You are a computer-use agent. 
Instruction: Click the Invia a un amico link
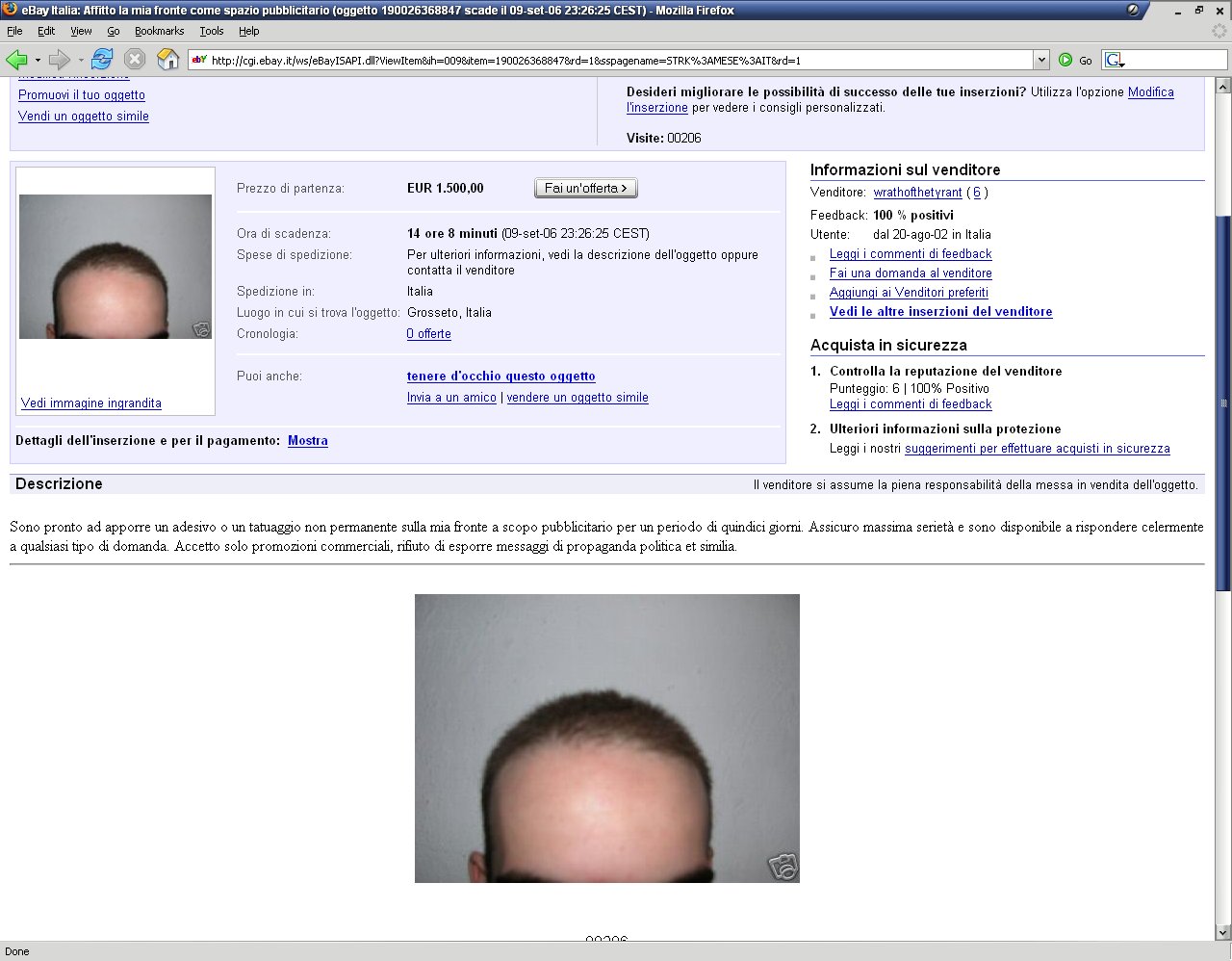point(451,397)
